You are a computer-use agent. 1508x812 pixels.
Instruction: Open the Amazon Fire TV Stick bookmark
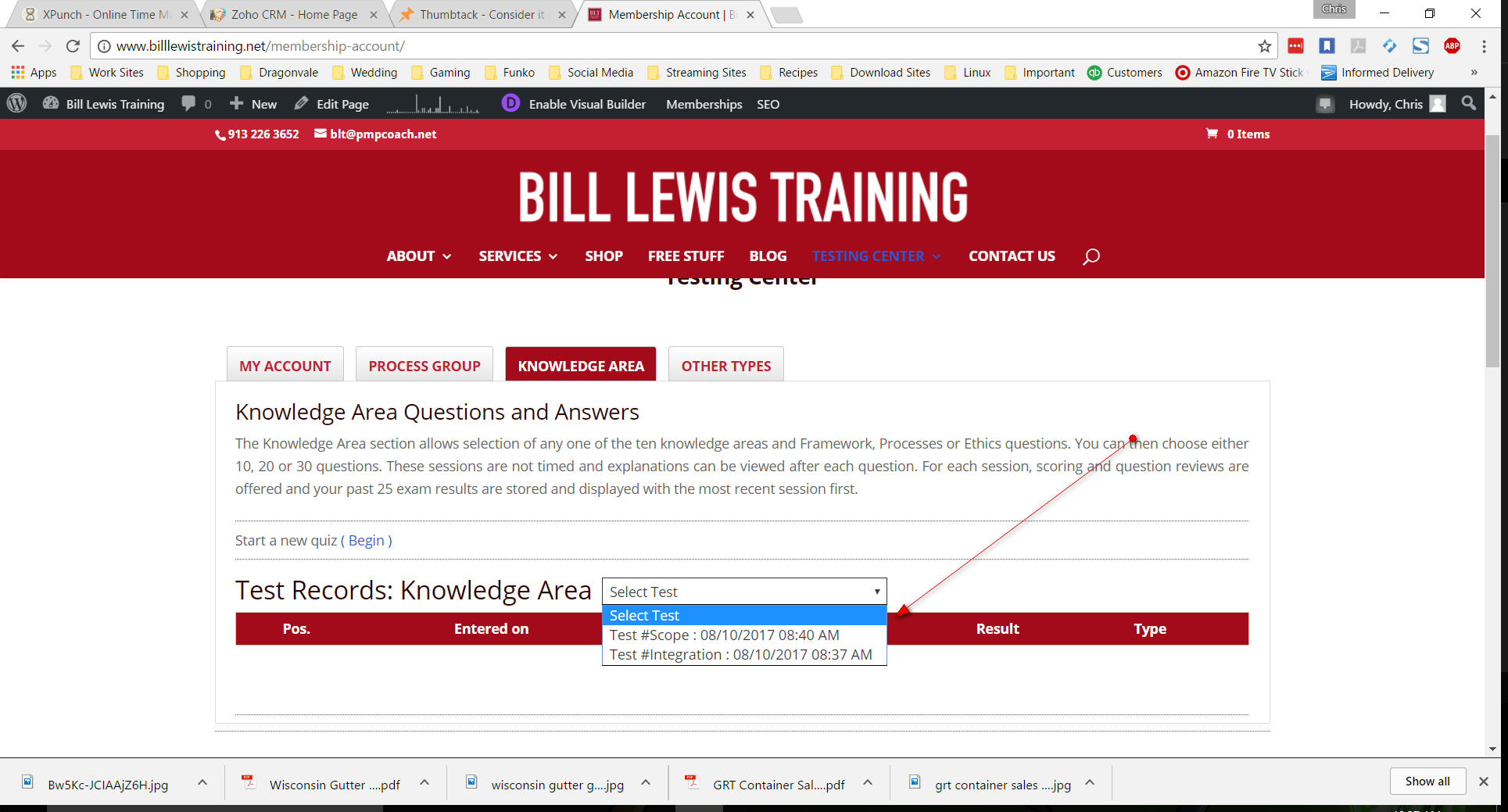(1241, 73)
